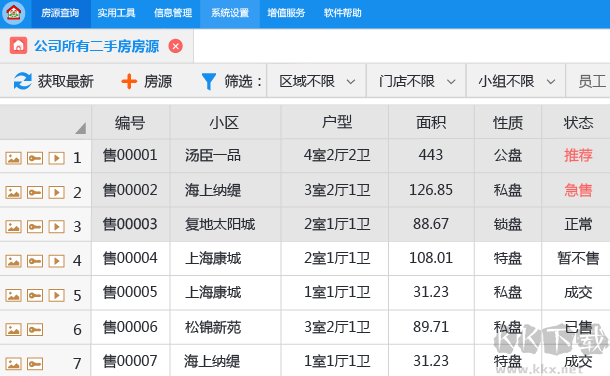The width and height of the screenshot is (610, 376).
Task: Open the 信息管理 menu
Action: pyautogui.click(x=173, y=13)
